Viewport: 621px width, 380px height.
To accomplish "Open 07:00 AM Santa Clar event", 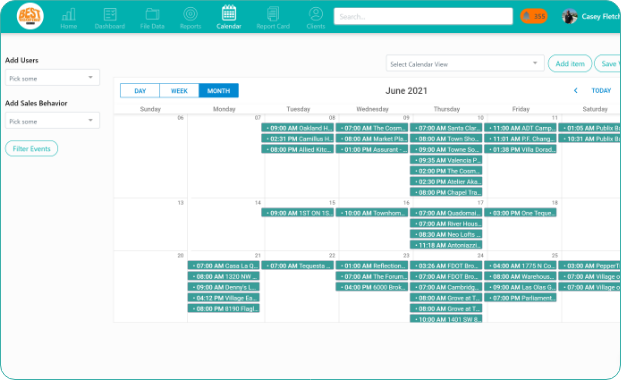I will coord(446,128).
